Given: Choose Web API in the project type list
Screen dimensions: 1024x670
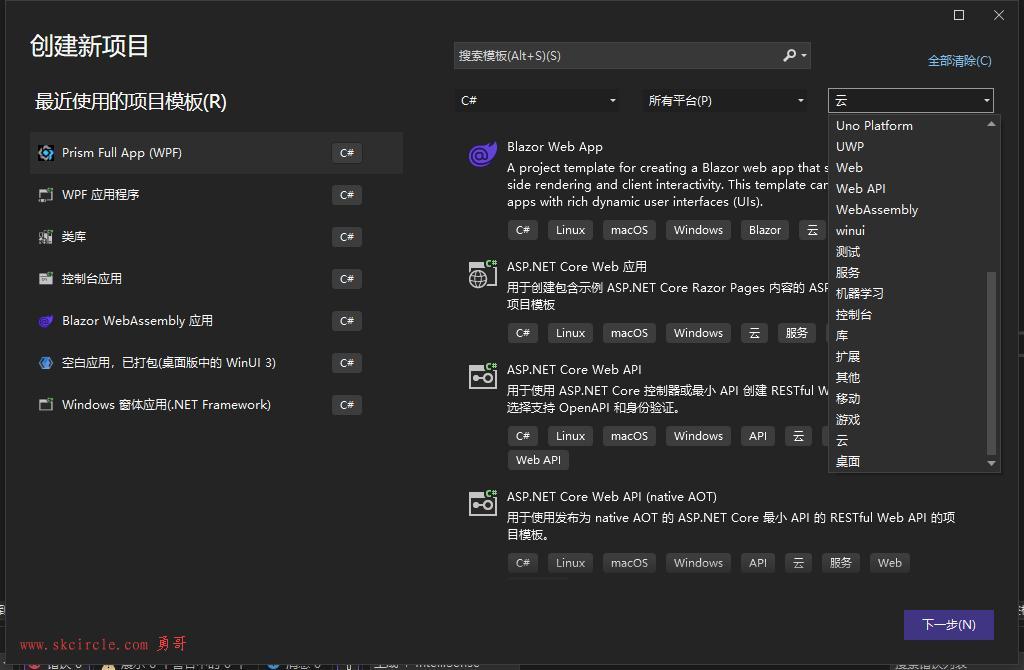Looking at the screenshot, I should click(x=861, y=189).
